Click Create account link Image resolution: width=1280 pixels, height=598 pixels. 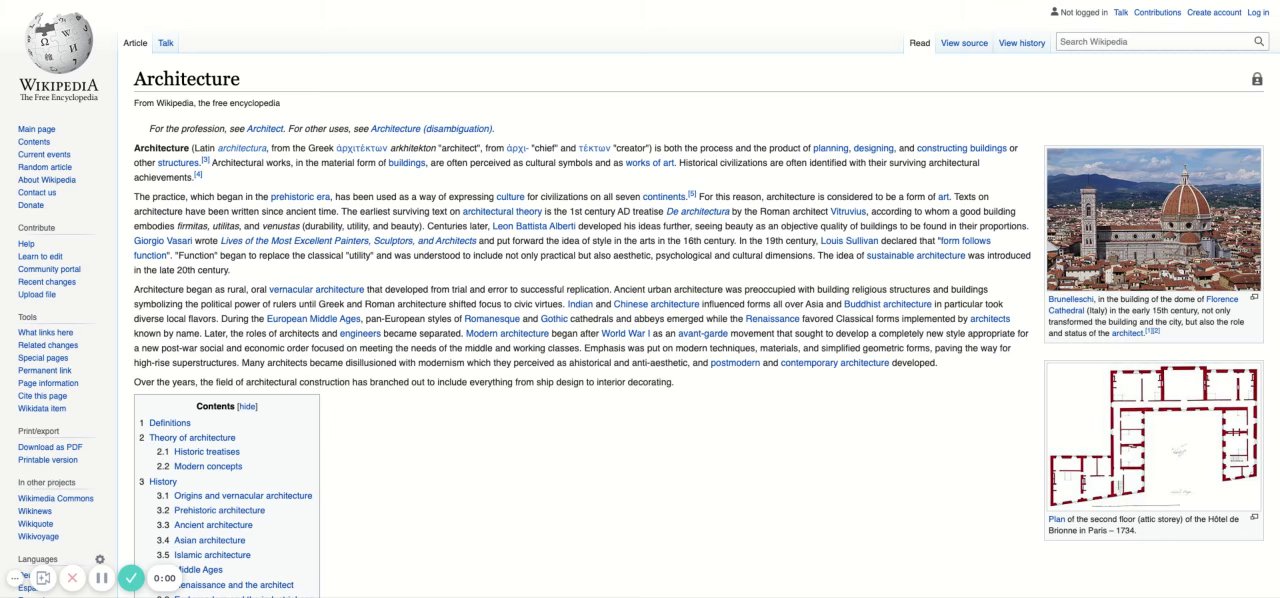(1214, 12)
